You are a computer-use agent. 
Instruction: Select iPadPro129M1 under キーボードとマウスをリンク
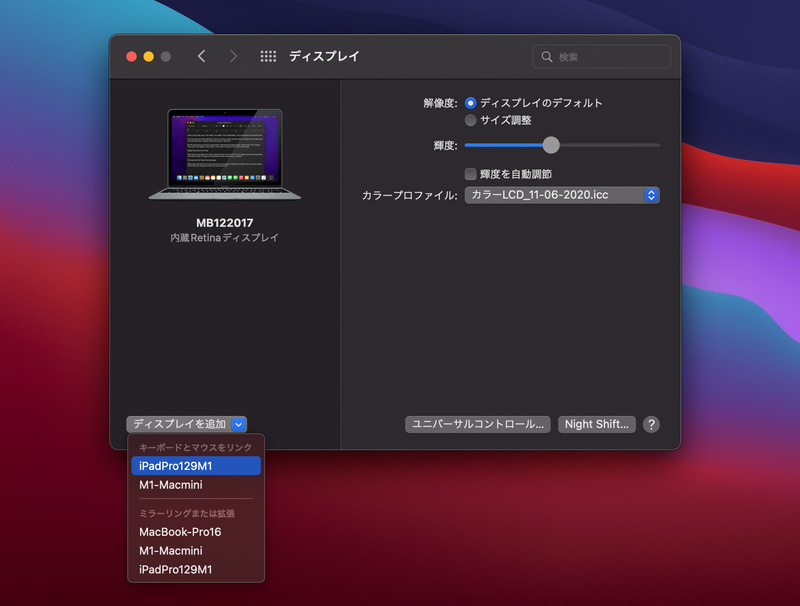(x=195, y=465)
